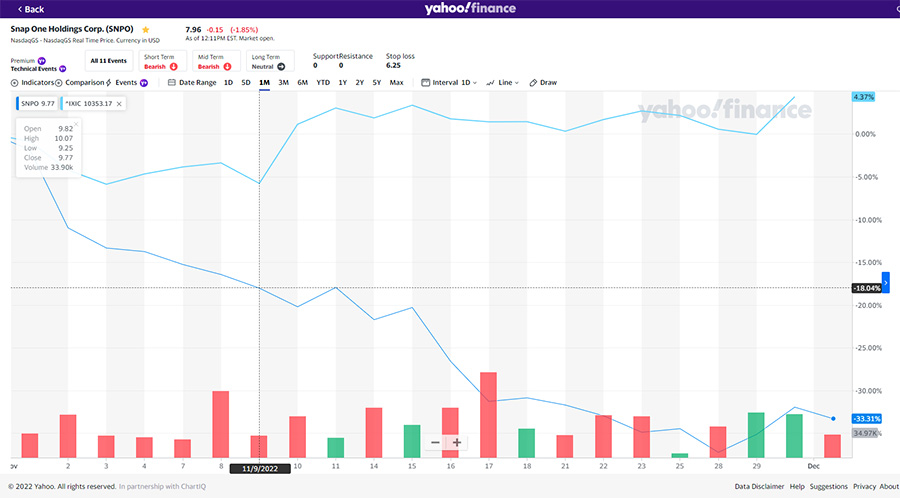Select the 3M date range

[x=284, y=83]
